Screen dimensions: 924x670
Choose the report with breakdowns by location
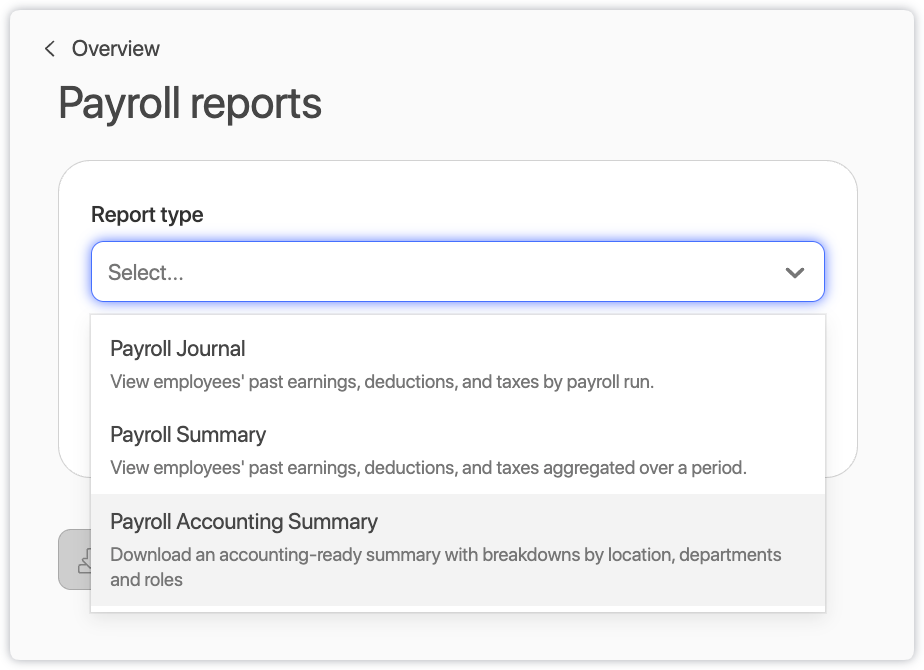[x=457, y=549]
